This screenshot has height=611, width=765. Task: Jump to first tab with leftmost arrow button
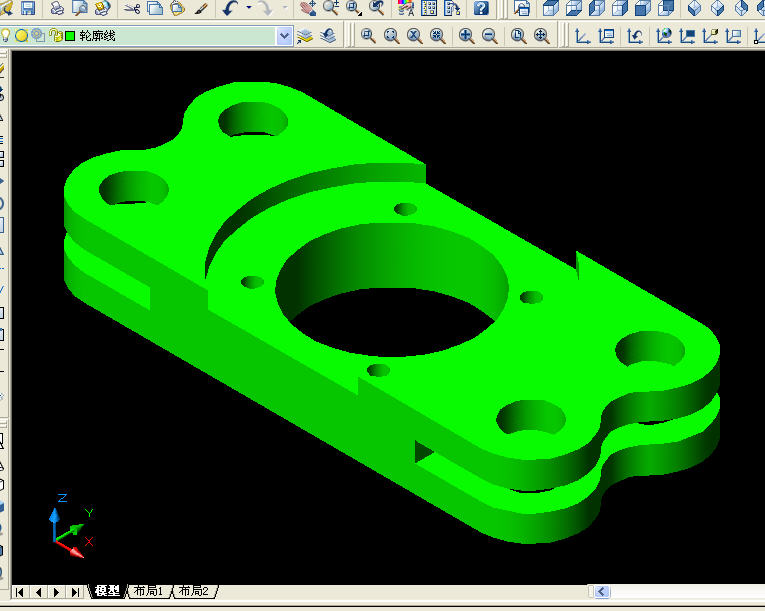click(x=20, y=592)
